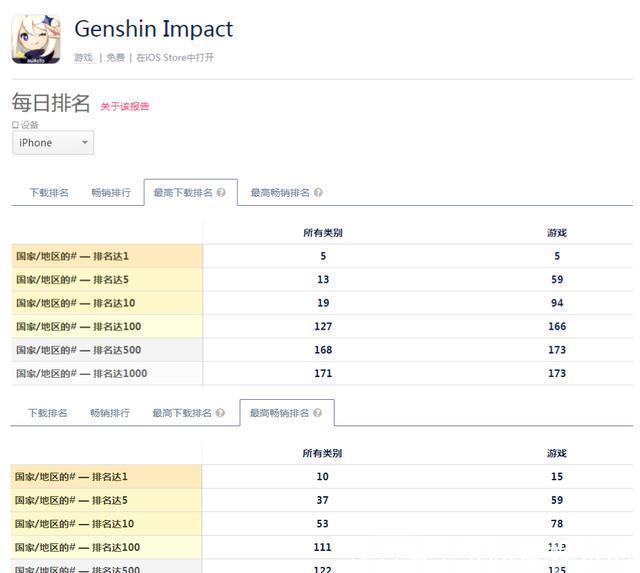This screenshot has width=640, height=573.
Task: Click value 111 in grossing table
Action: coord(322,547)
